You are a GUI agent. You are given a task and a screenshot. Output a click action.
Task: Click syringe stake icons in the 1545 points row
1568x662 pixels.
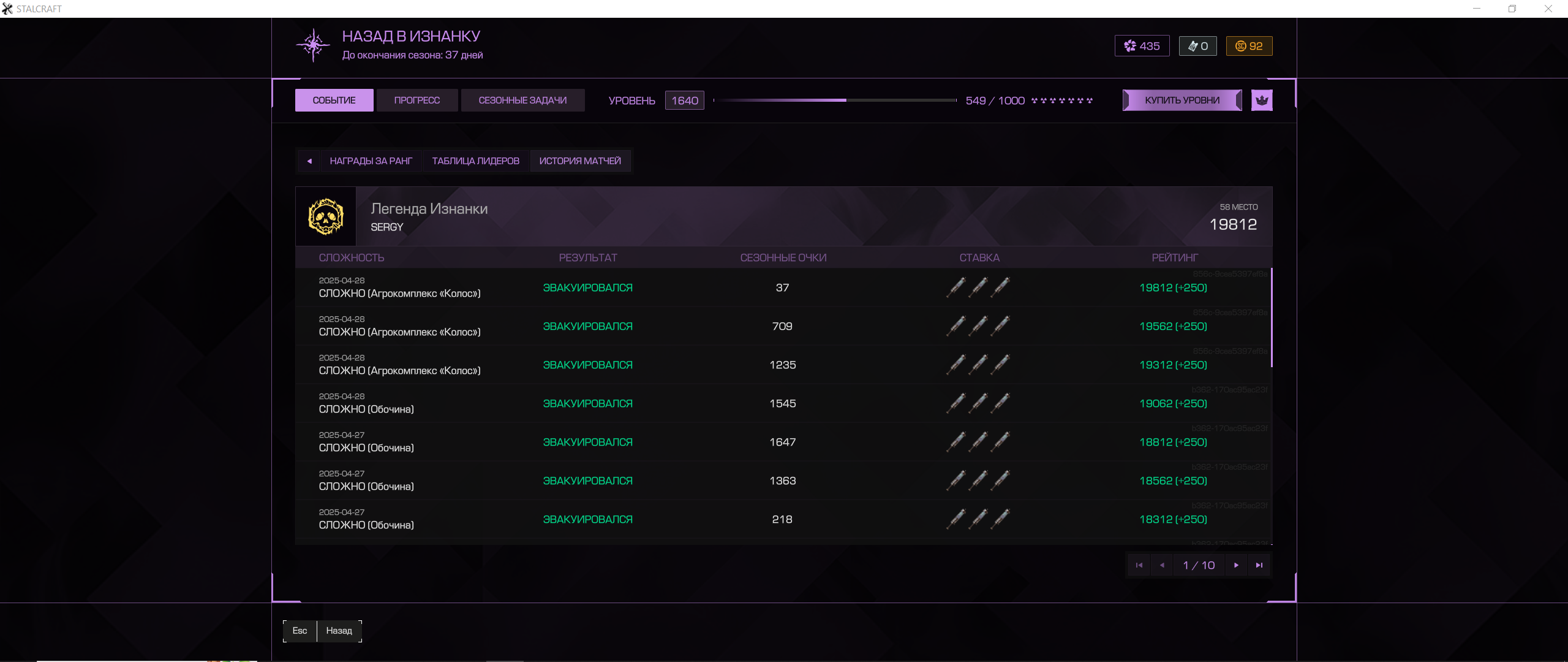978,403
